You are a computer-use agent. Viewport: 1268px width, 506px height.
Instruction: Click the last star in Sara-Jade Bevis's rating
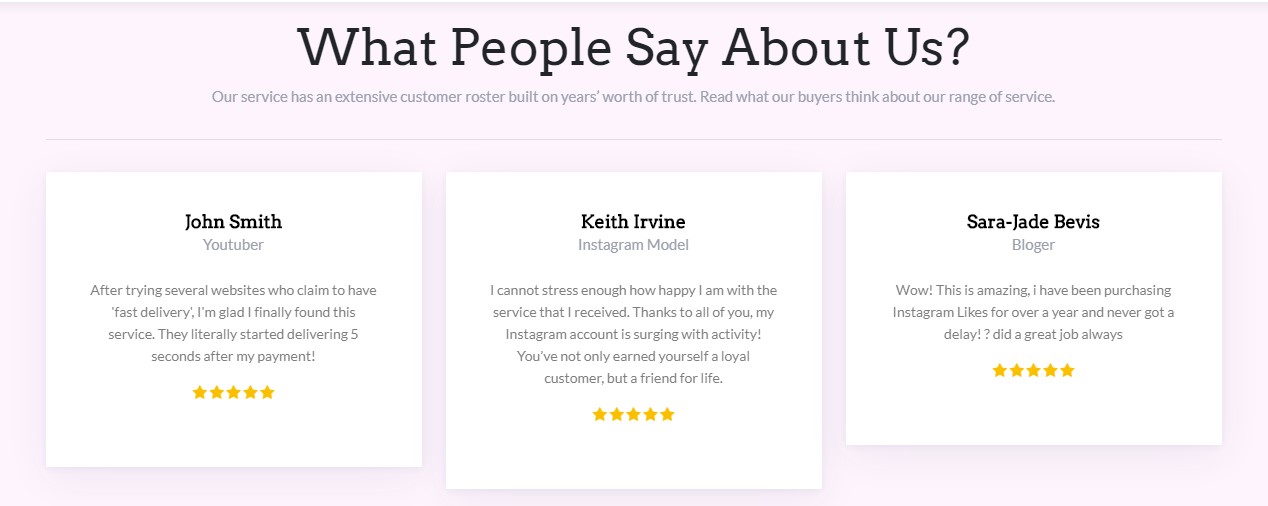coord(1067,371)
